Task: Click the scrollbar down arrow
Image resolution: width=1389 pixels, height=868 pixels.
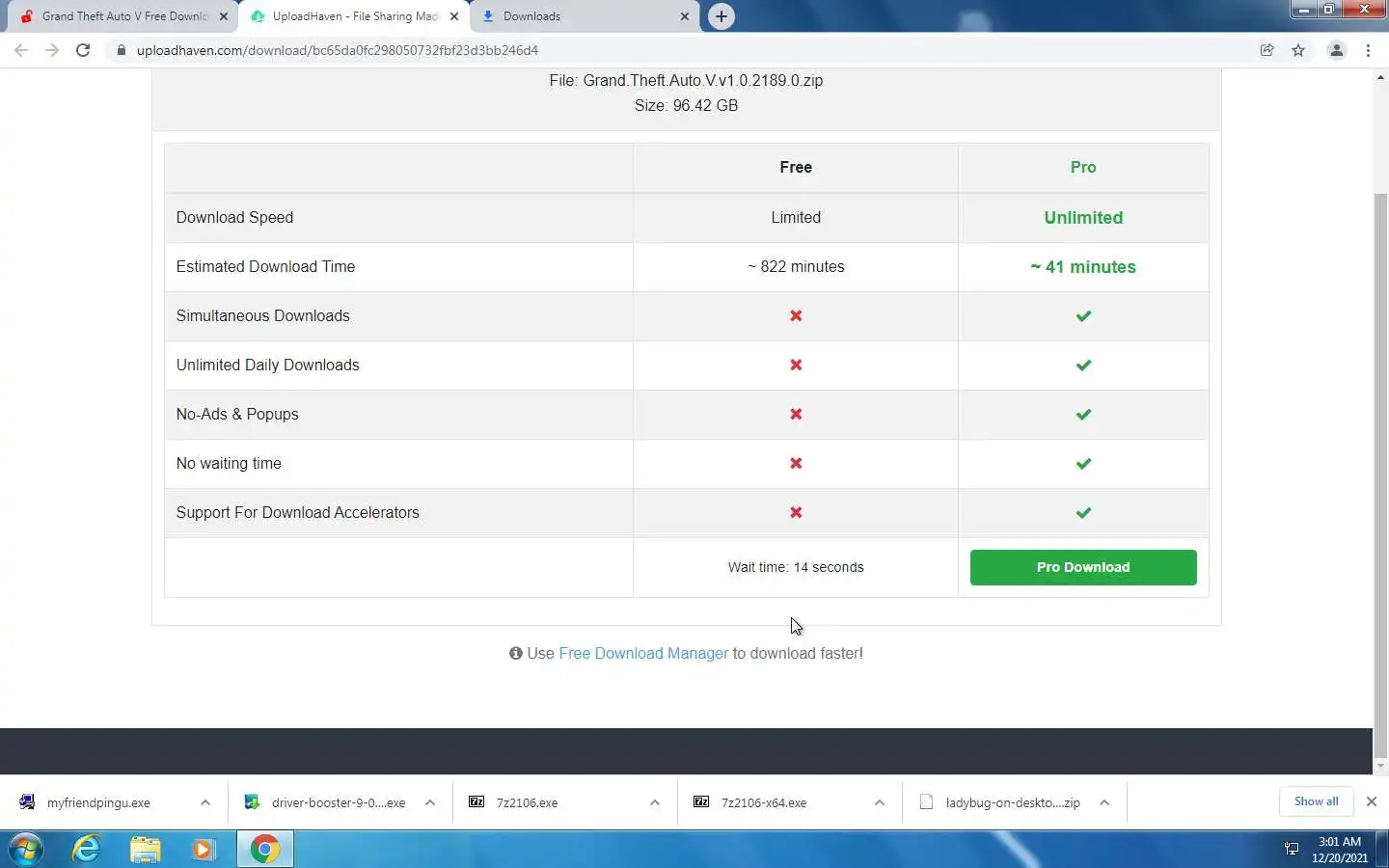Action: pyautogui.click(x=1380, y=766)
